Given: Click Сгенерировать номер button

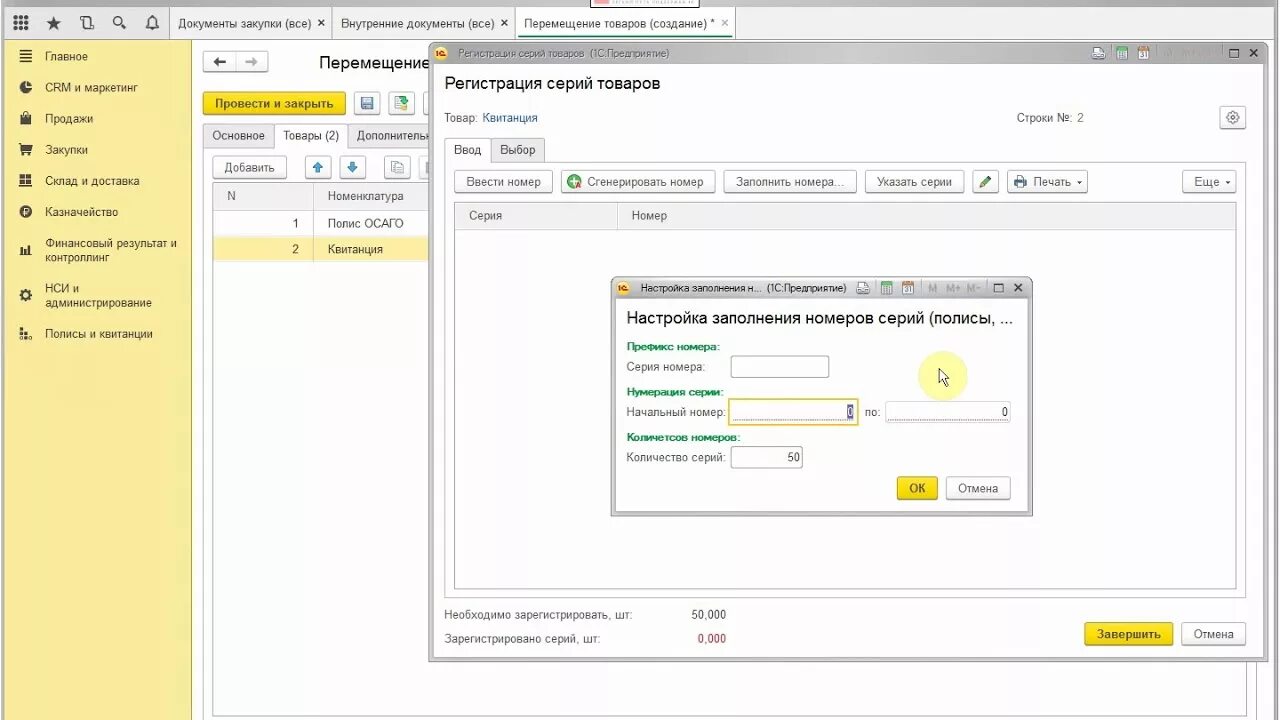Looking at the screenshot, I should click(637, 182).
